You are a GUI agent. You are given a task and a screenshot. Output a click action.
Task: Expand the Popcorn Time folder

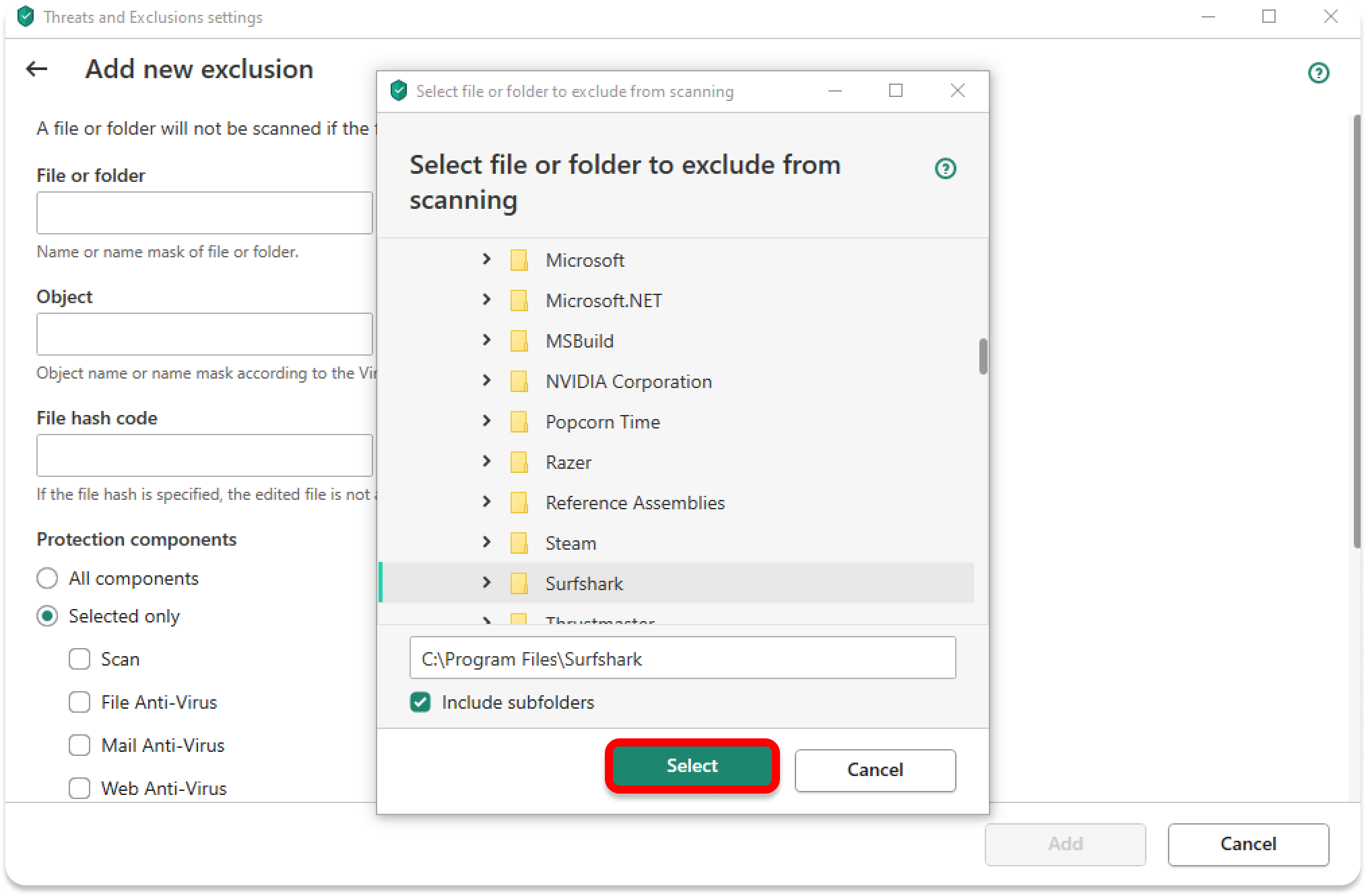pyautogui.click(x=486, y=420)
